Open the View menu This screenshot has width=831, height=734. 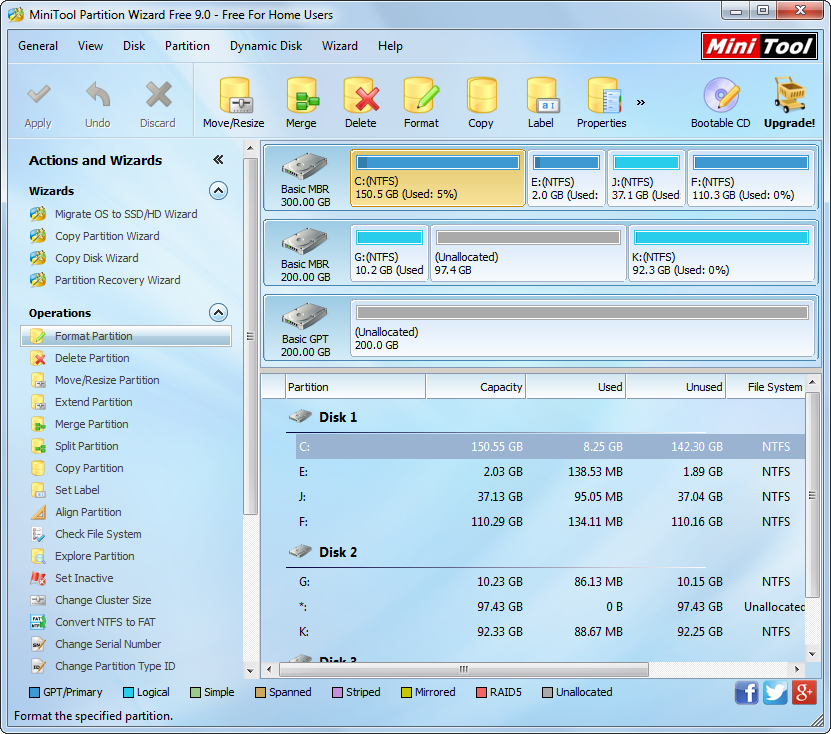pyautogui.click(x=90, y=46)
